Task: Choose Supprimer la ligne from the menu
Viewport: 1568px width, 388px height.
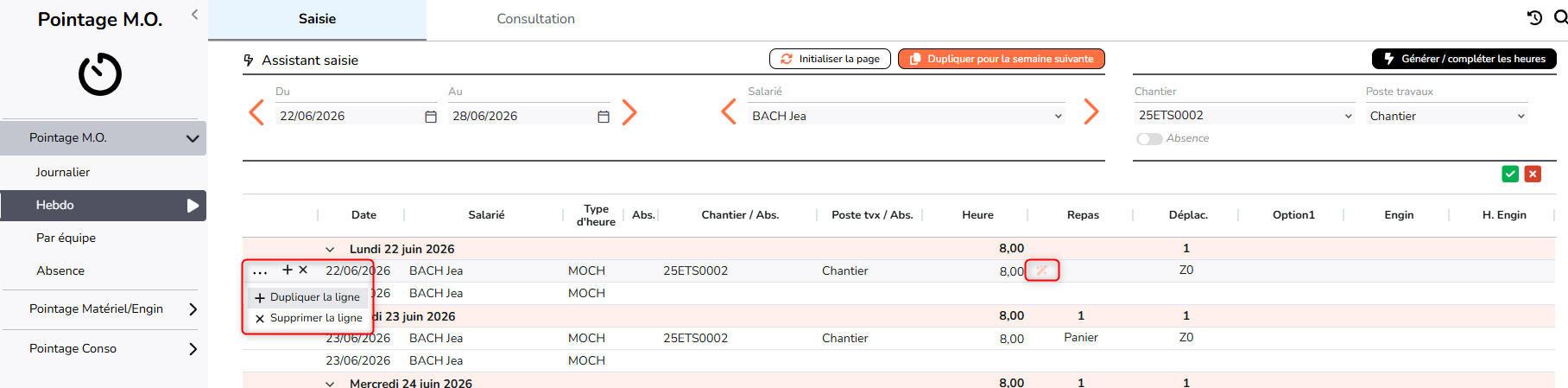Action: click(307, 318)
